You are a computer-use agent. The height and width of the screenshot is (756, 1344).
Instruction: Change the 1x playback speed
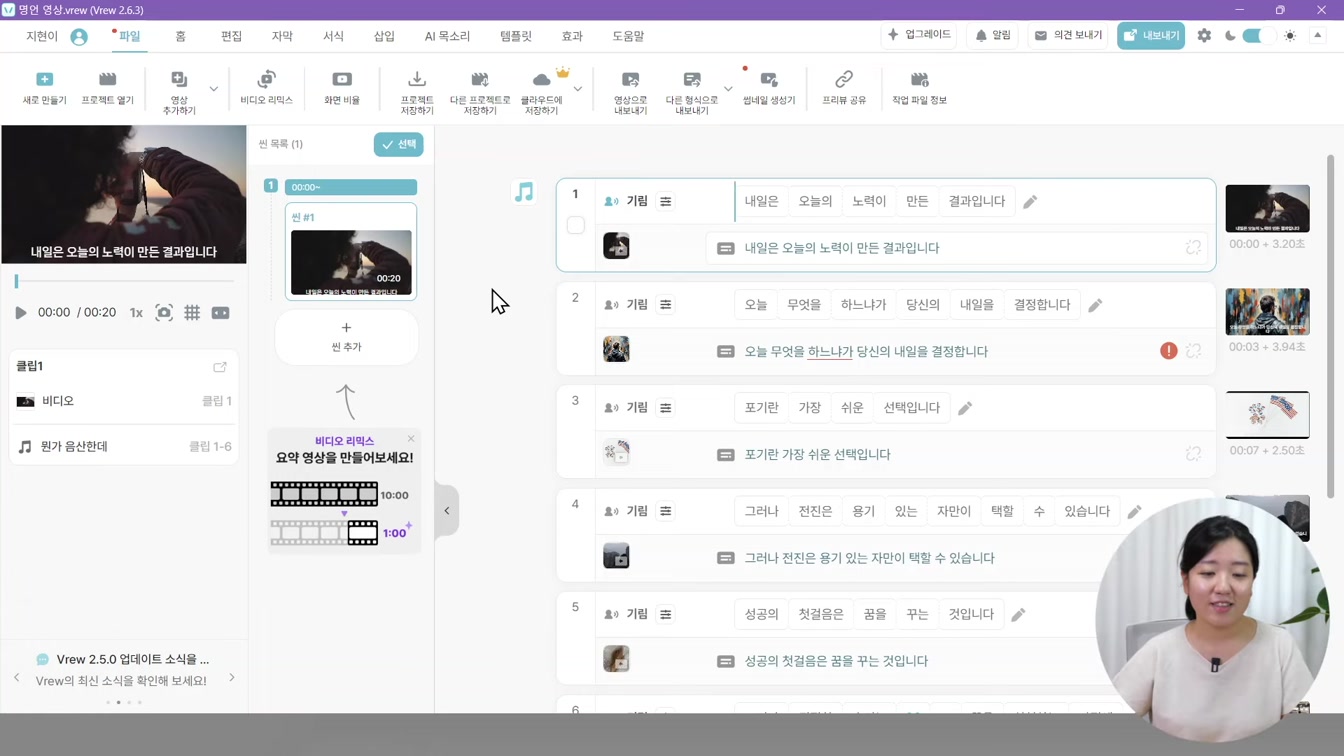(136, 313)
